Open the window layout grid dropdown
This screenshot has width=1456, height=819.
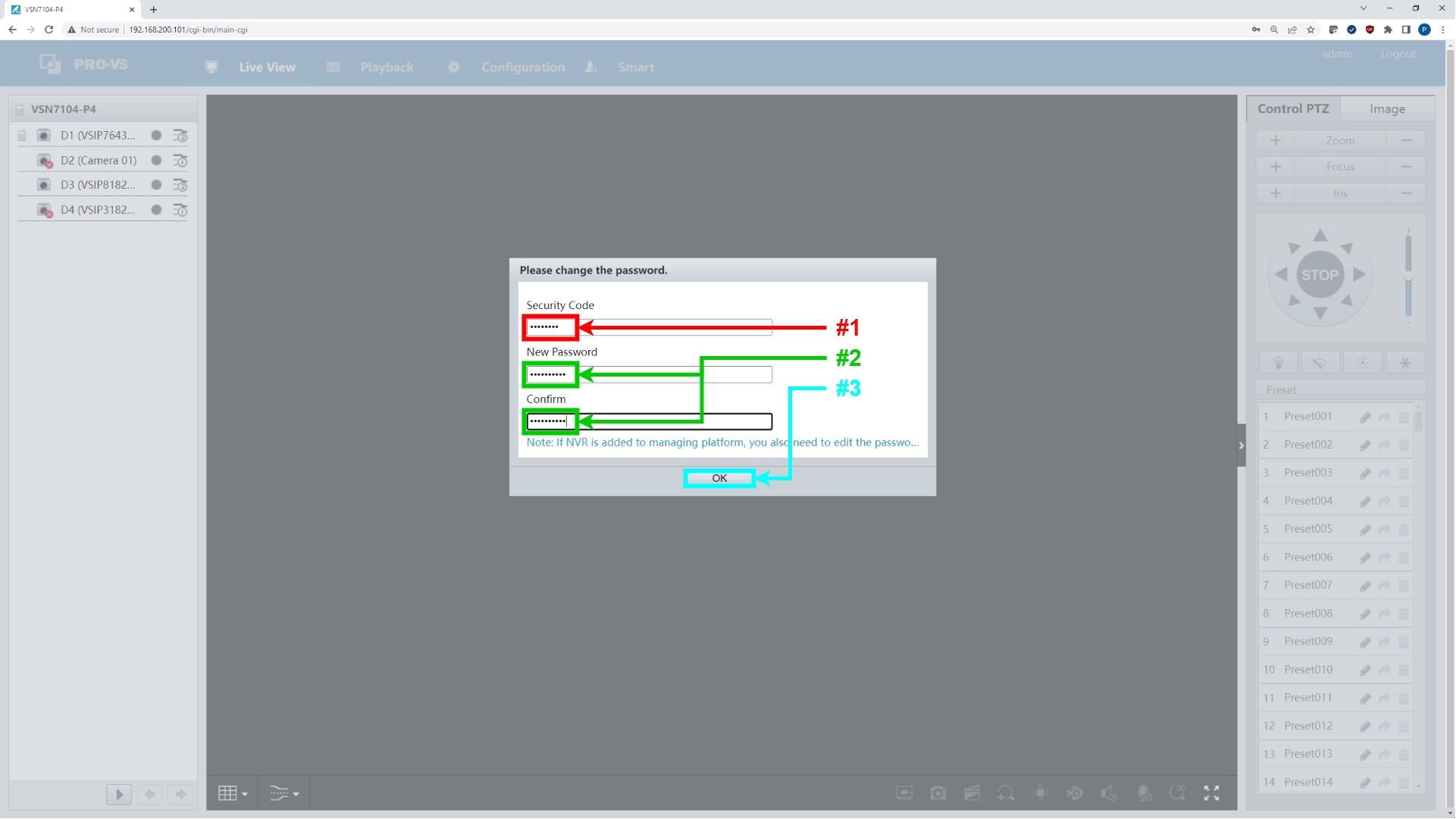click(x=233, y=793)
